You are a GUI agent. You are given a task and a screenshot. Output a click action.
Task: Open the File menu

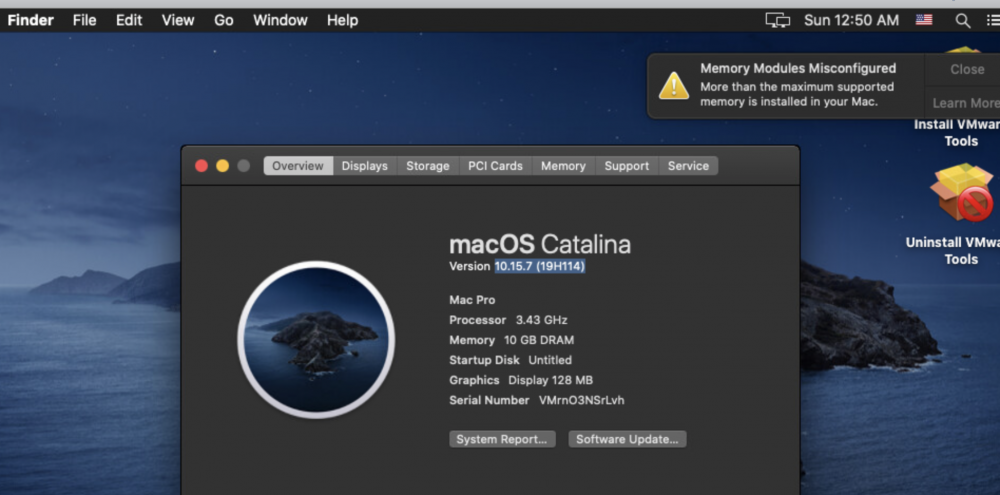coord(84,20)
